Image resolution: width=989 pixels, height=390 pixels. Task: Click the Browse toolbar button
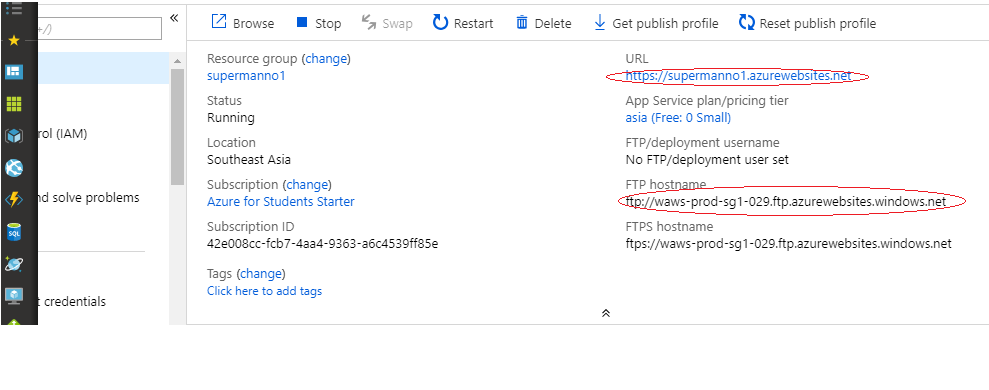click(x=243, y=23)
